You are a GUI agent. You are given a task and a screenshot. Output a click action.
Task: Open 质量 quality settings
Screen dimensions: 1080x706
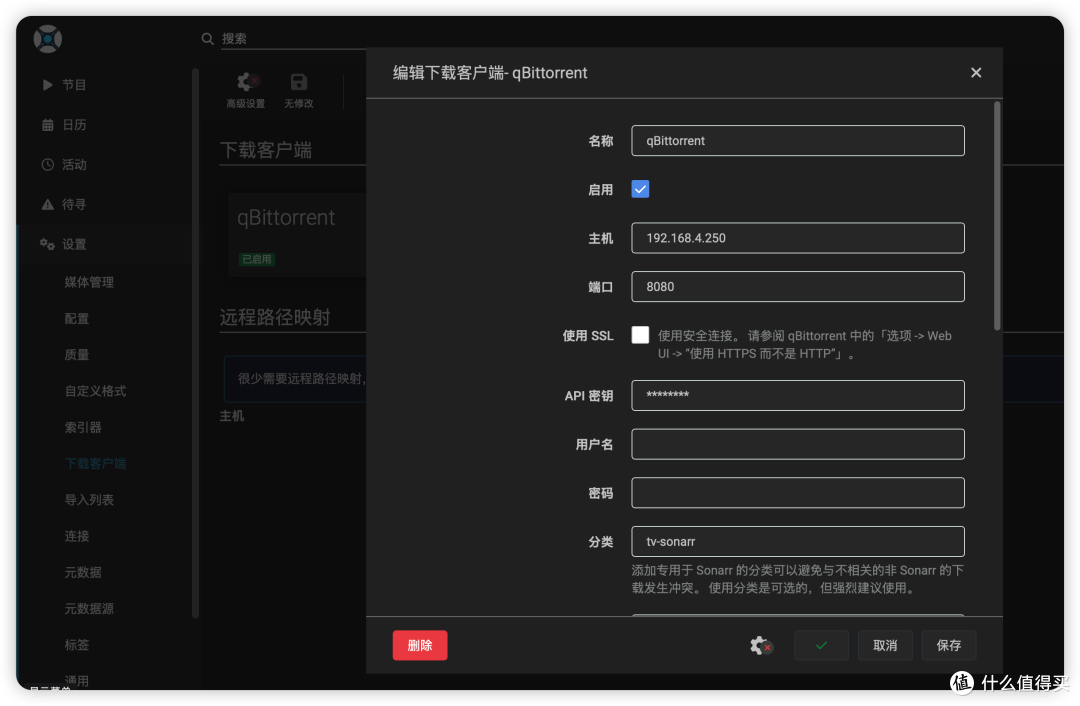(77, 355)
